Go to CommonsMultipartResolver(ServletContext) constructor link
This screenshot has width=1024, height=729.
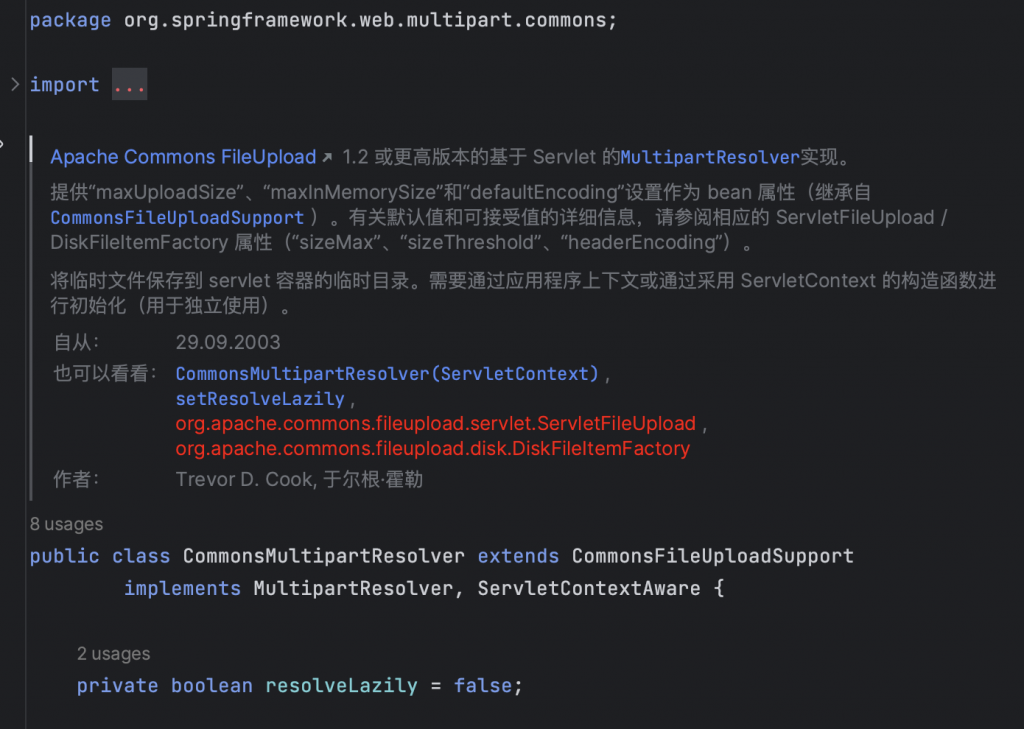coord(387,374)
